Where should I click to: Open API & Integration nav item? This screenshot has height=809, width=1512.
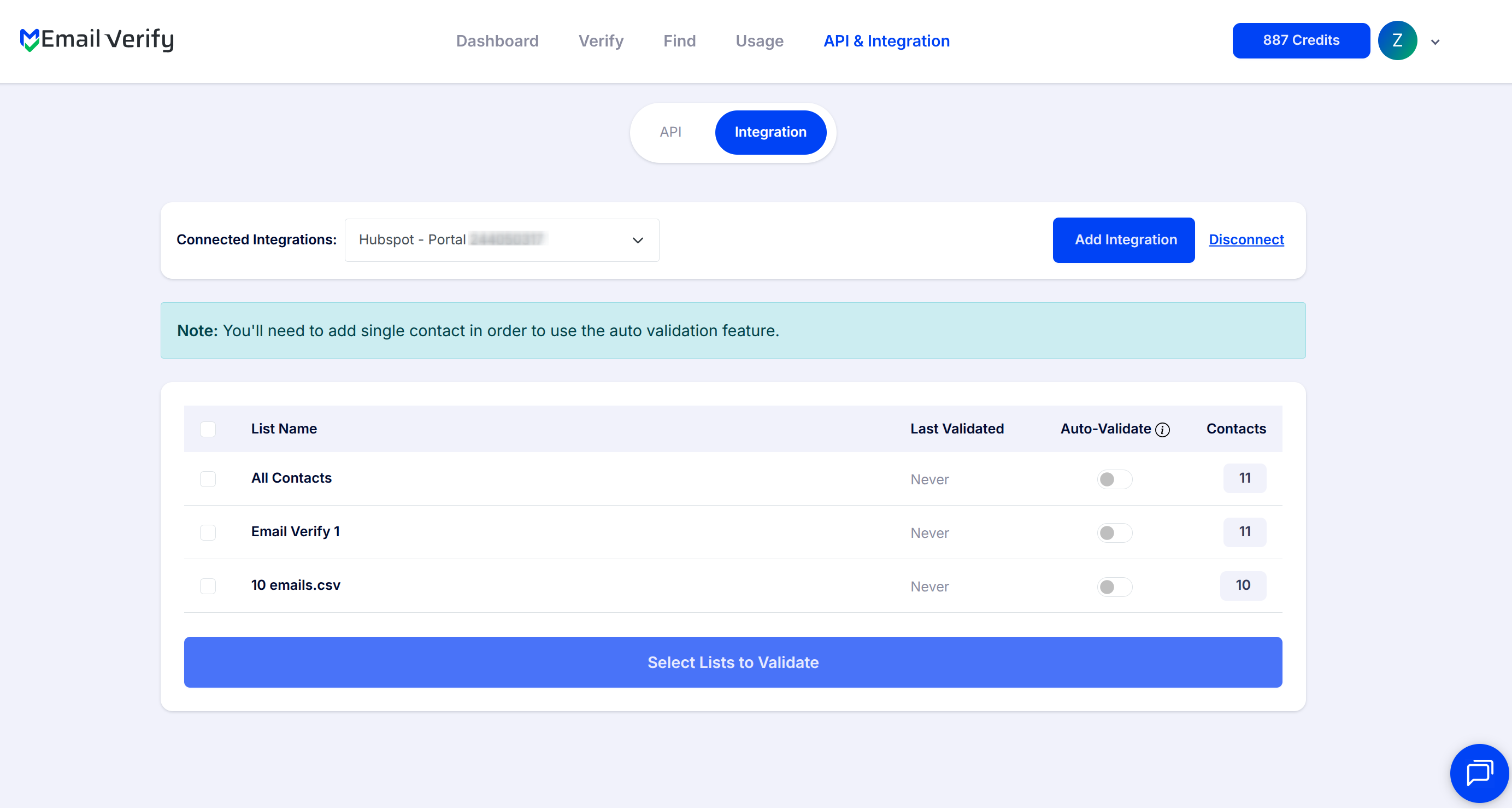click(x=886, y=40)
